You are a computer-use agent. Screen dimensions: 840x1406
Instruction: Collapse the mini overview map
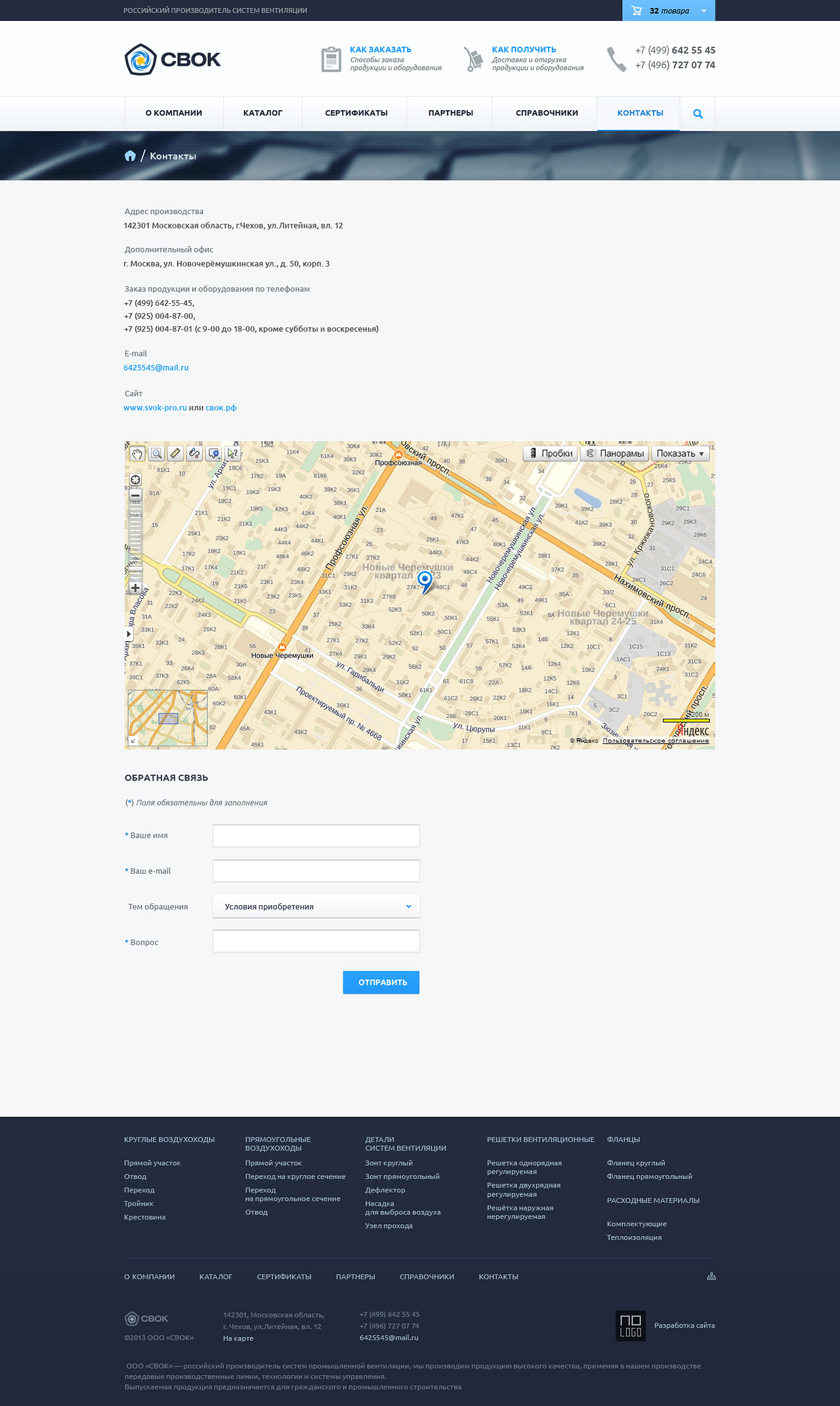[x=133, y=741]
